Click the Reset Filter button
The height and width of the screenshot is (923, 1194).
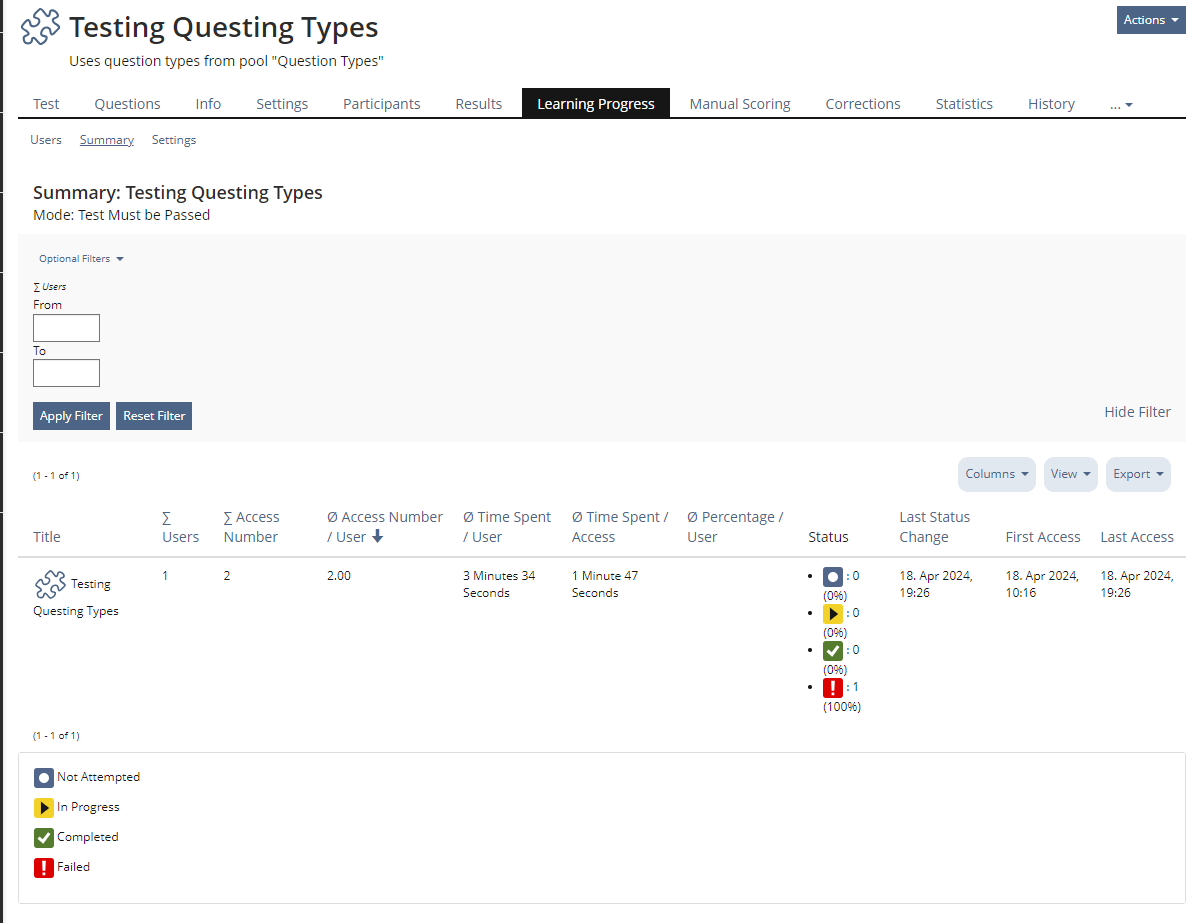coord(154,416)
